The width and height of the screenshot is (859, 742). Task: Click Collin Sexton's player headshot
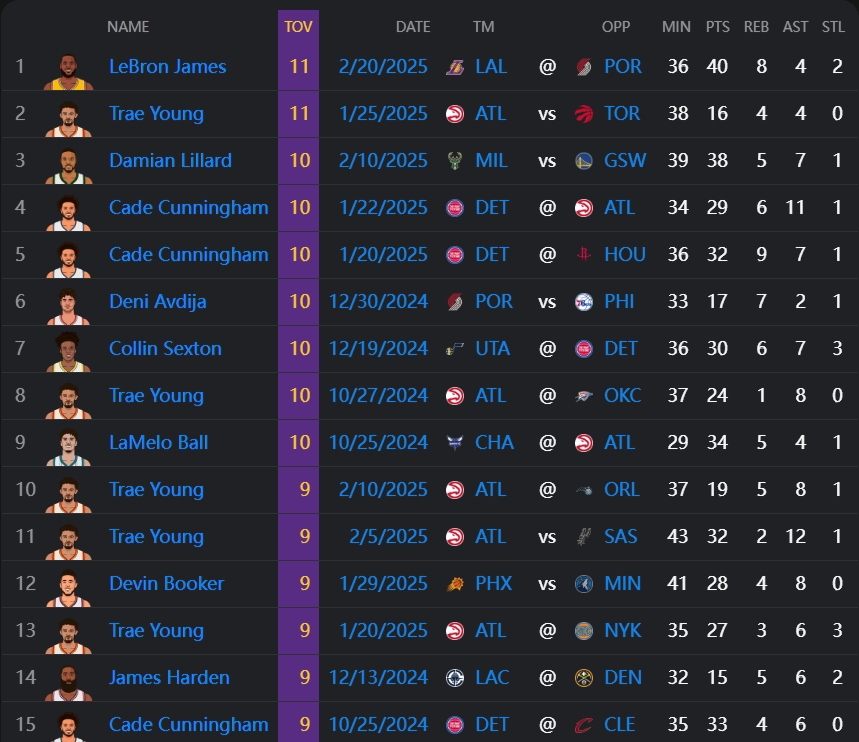[x=68, y=349]
